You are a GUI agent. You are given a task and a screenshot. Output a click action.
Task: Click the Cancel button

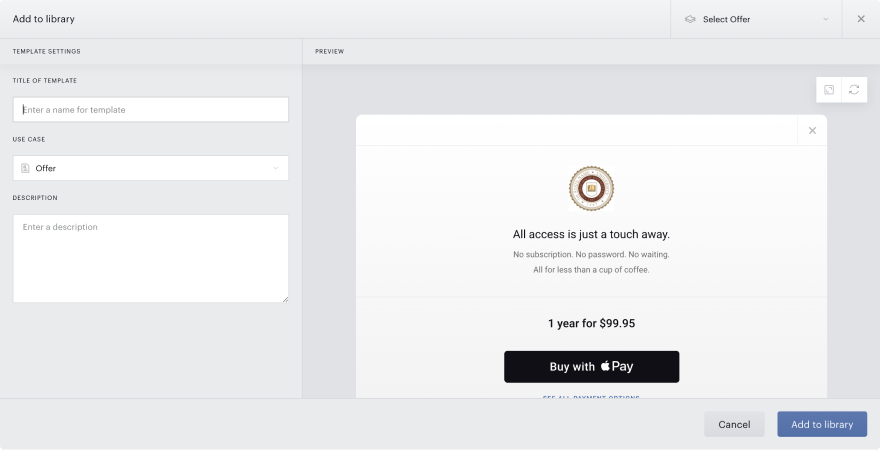[734, 424]
